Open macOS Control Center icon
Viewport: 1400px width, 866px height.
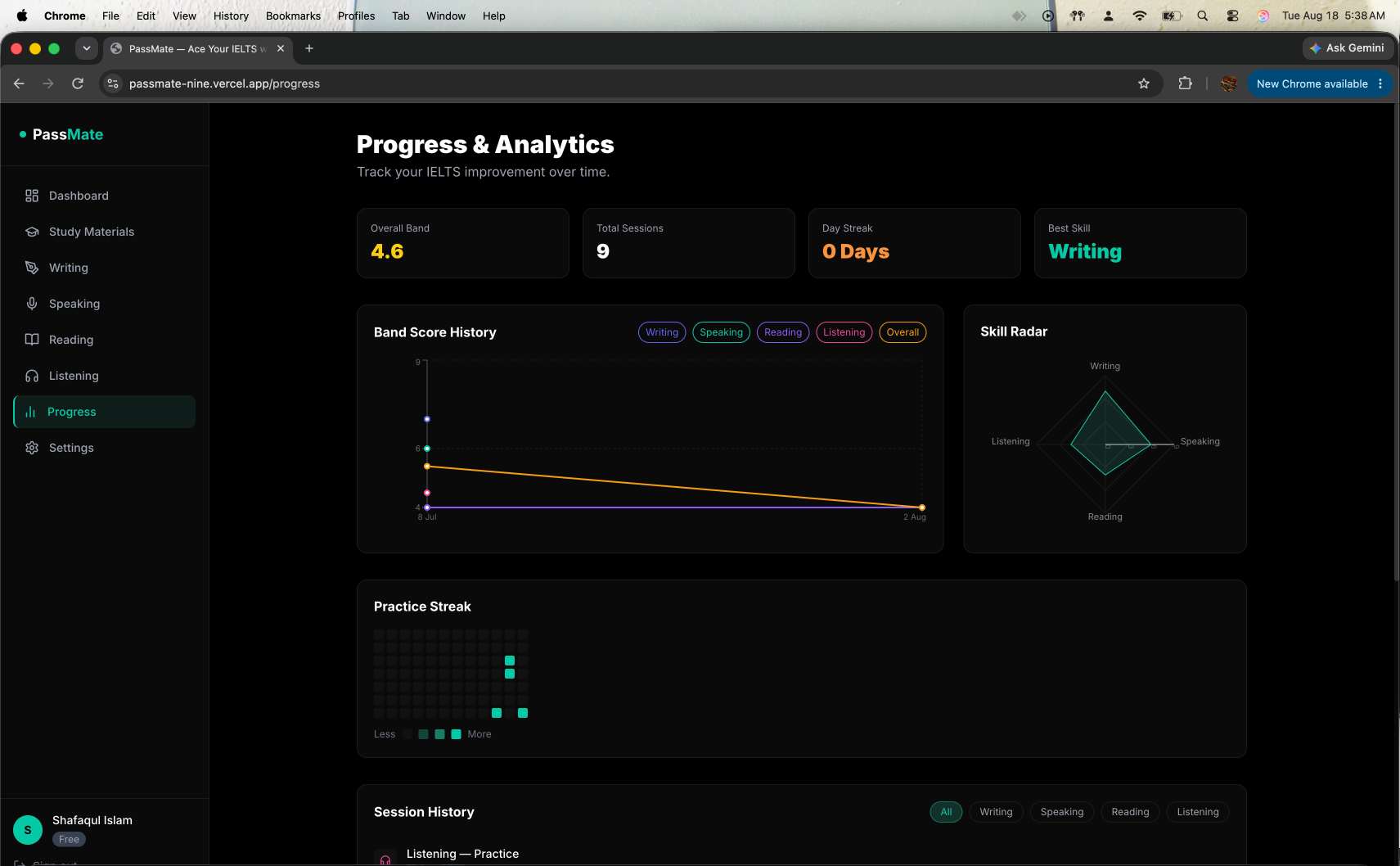(1232, 16)
